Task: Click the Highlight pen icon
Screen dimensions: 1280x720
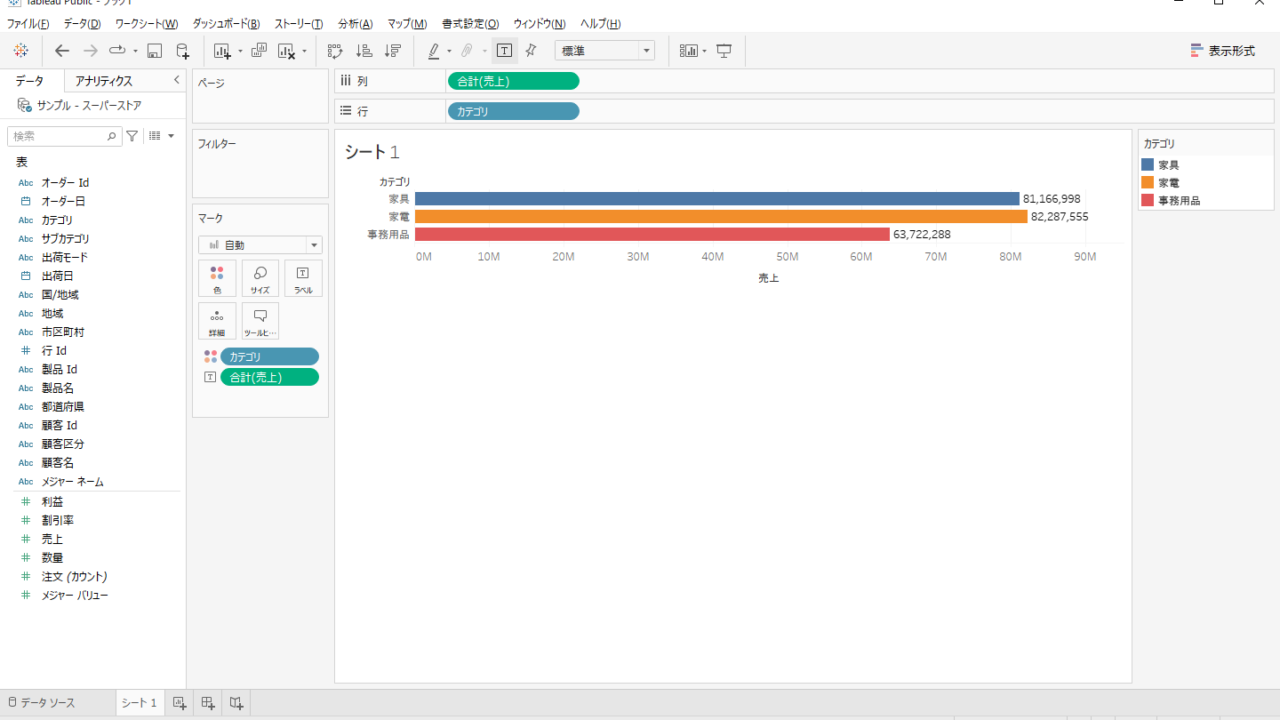Action: pos(434,50)
